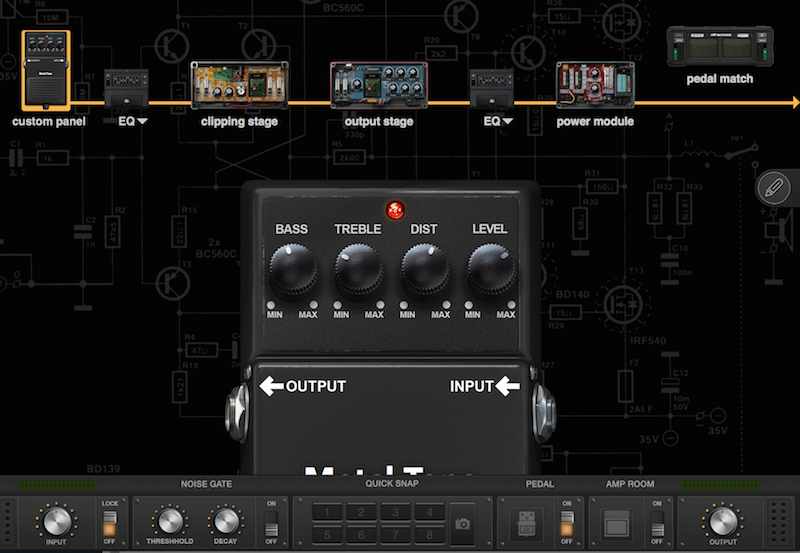Toggle the input Lock switch
The width and height of the screenshot is (800, 553).
coord(110,522)
